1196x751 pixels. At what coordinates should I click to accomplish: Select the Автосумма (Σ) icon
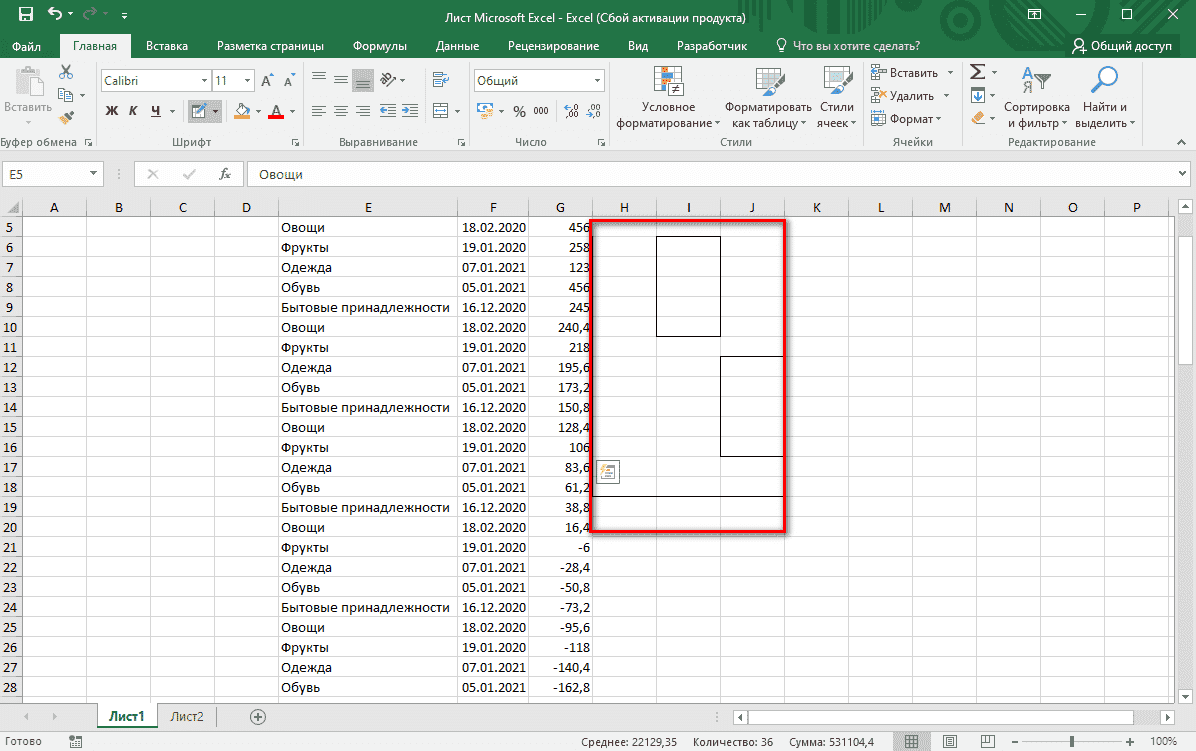click(975, 71)
